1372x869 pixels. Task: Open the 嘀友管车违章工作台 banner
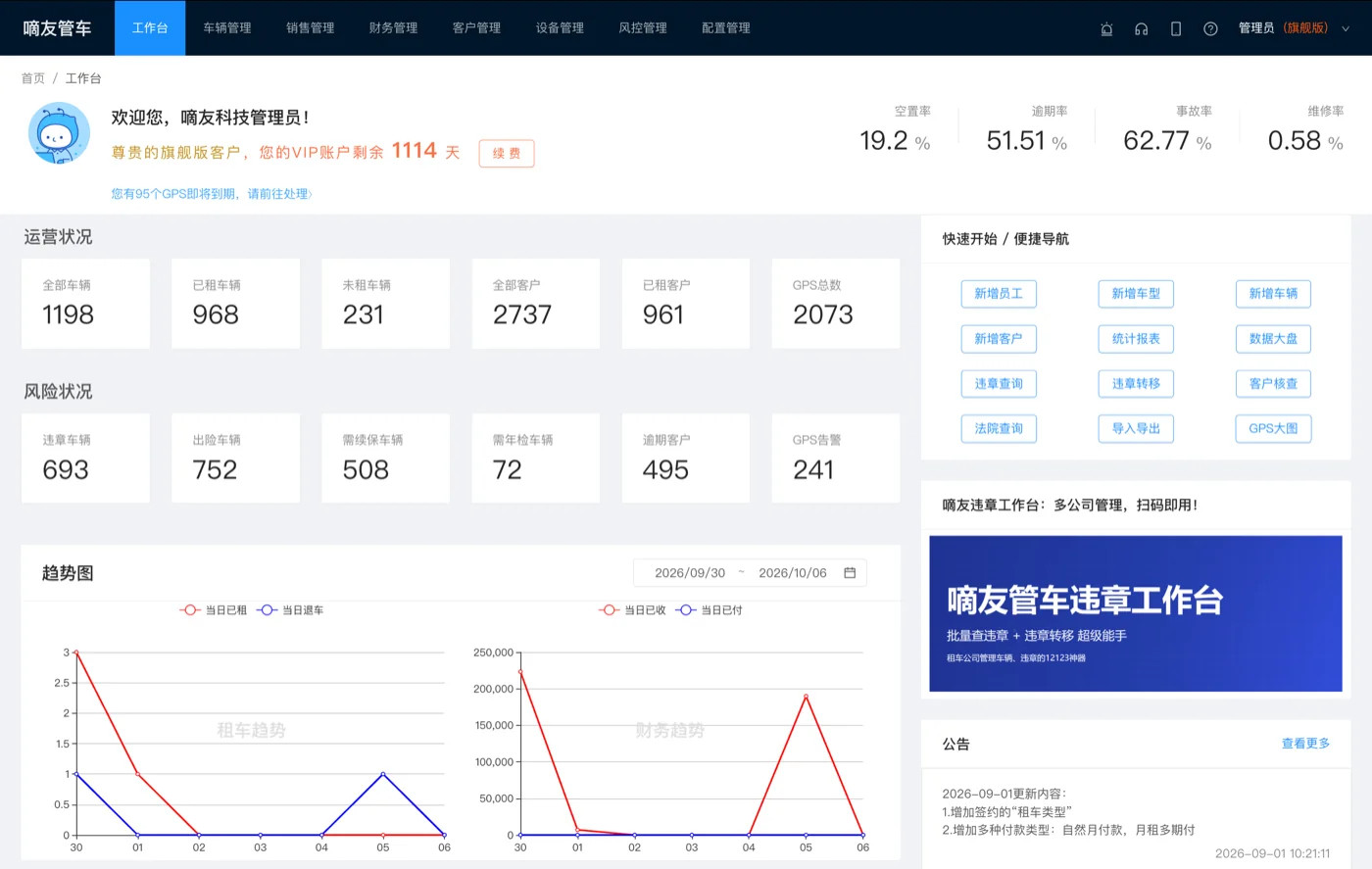pos(1136,613)
